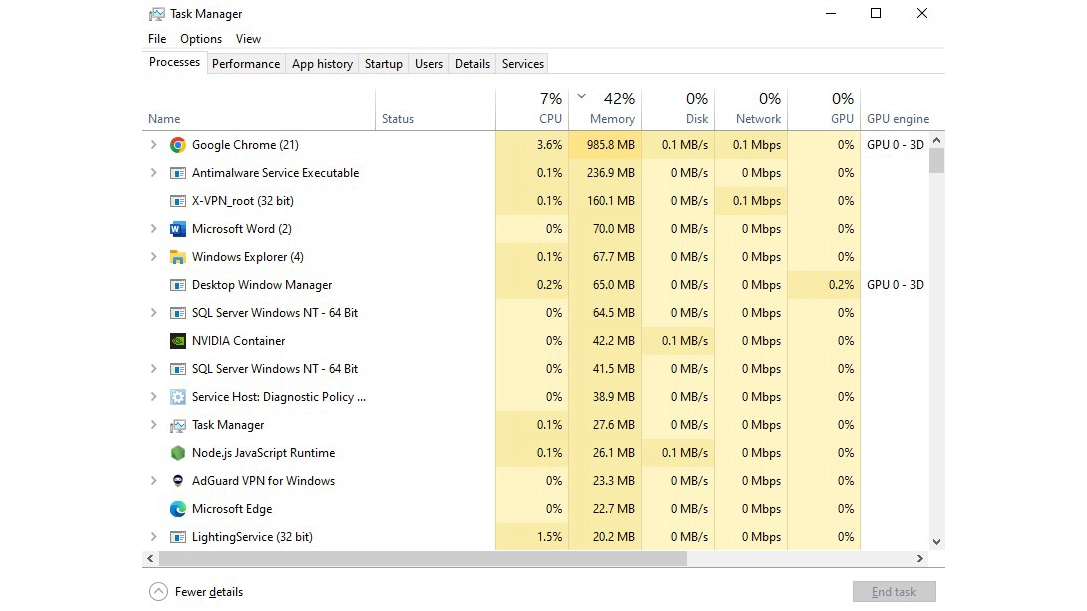Expand the Service Host: Diagnostic Policy group
This screenshot has width=1087, height=611.
(x=153, y=397)
